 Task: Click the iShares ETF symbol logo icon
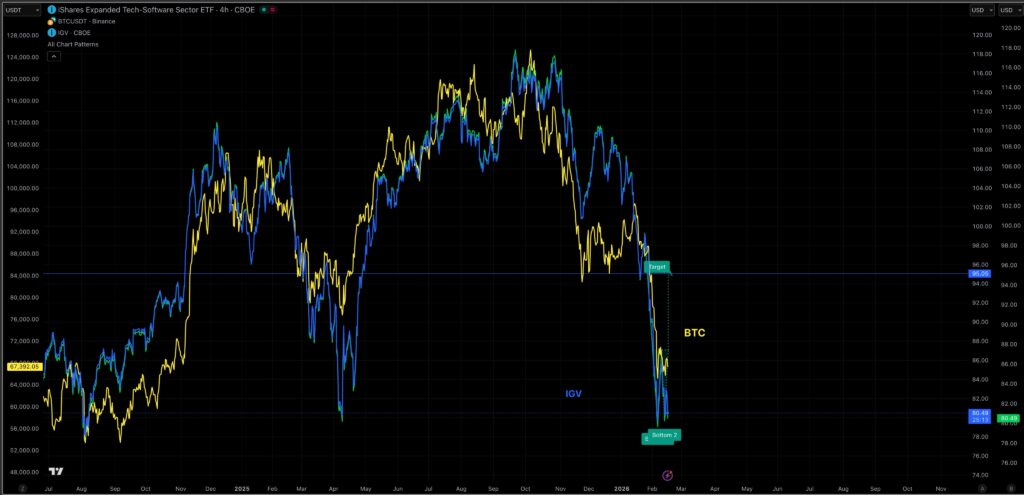[52, 10]
